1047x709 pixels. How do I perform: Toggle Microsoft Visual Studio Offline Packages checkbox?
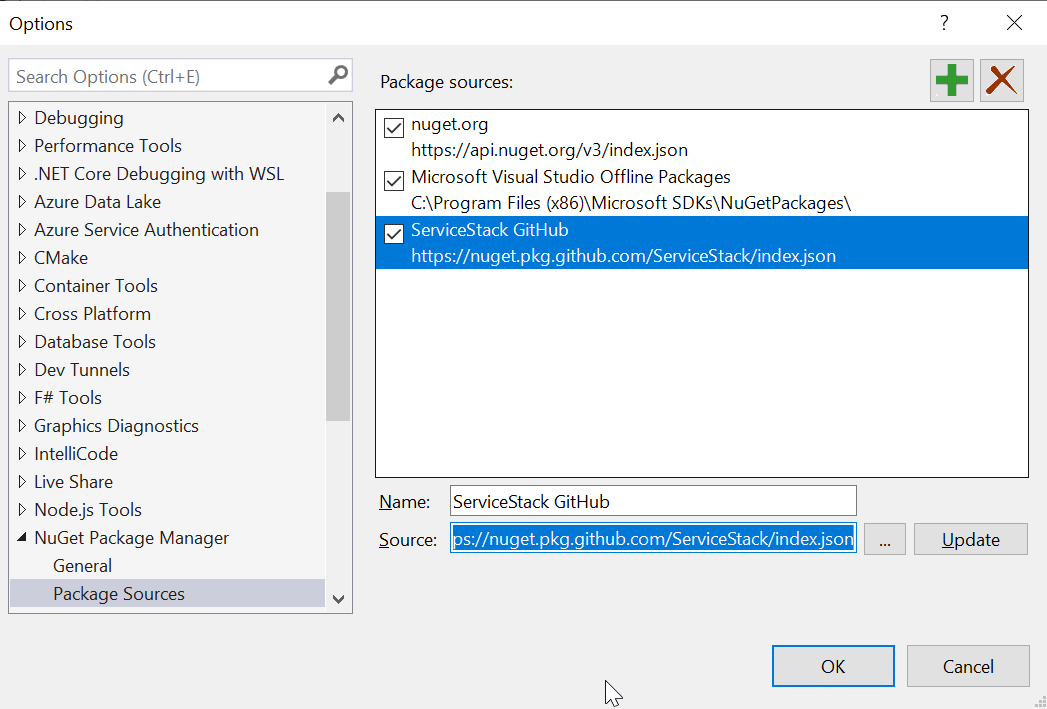coord(394,180)
